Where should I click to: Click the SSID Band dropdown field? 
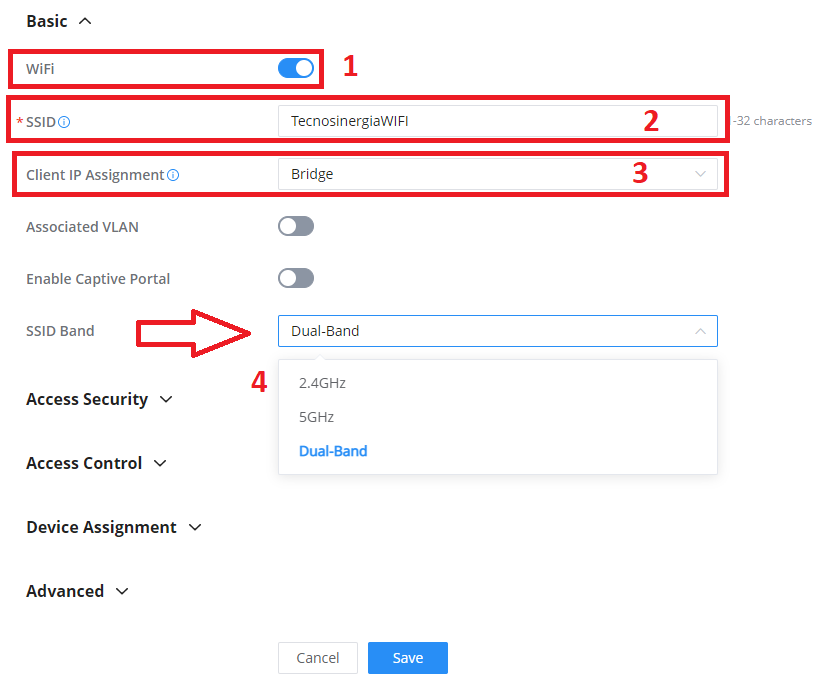pyautogui.click(x=497, y=331)
